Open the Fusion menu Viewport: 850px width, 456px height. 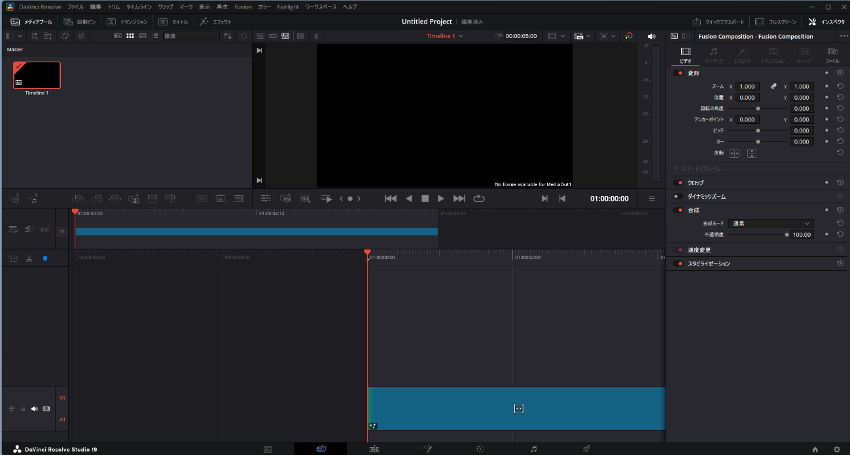pos(243,6)
